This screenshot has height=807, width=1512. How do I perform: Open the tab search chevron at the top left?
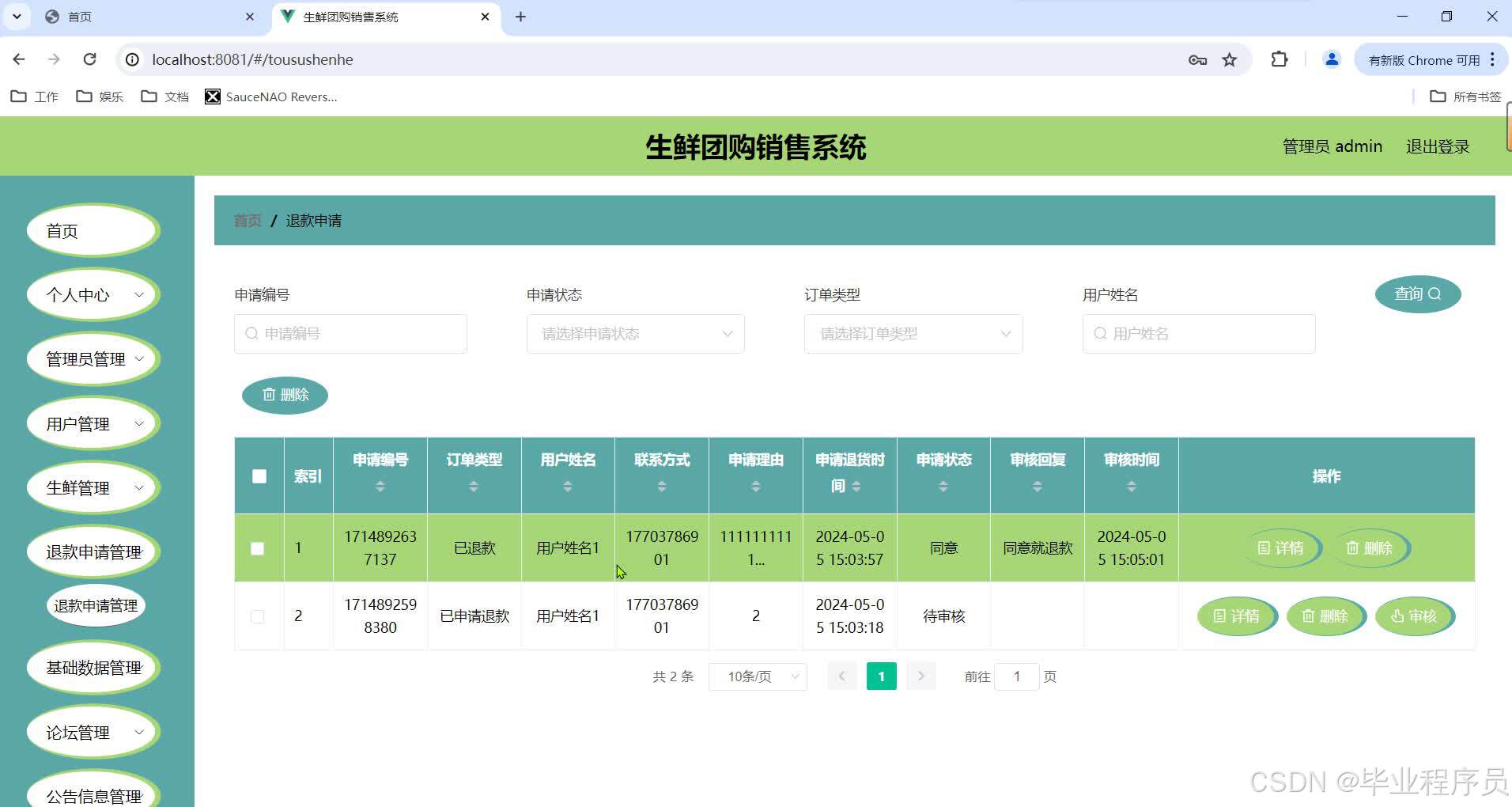coord(17,17)
